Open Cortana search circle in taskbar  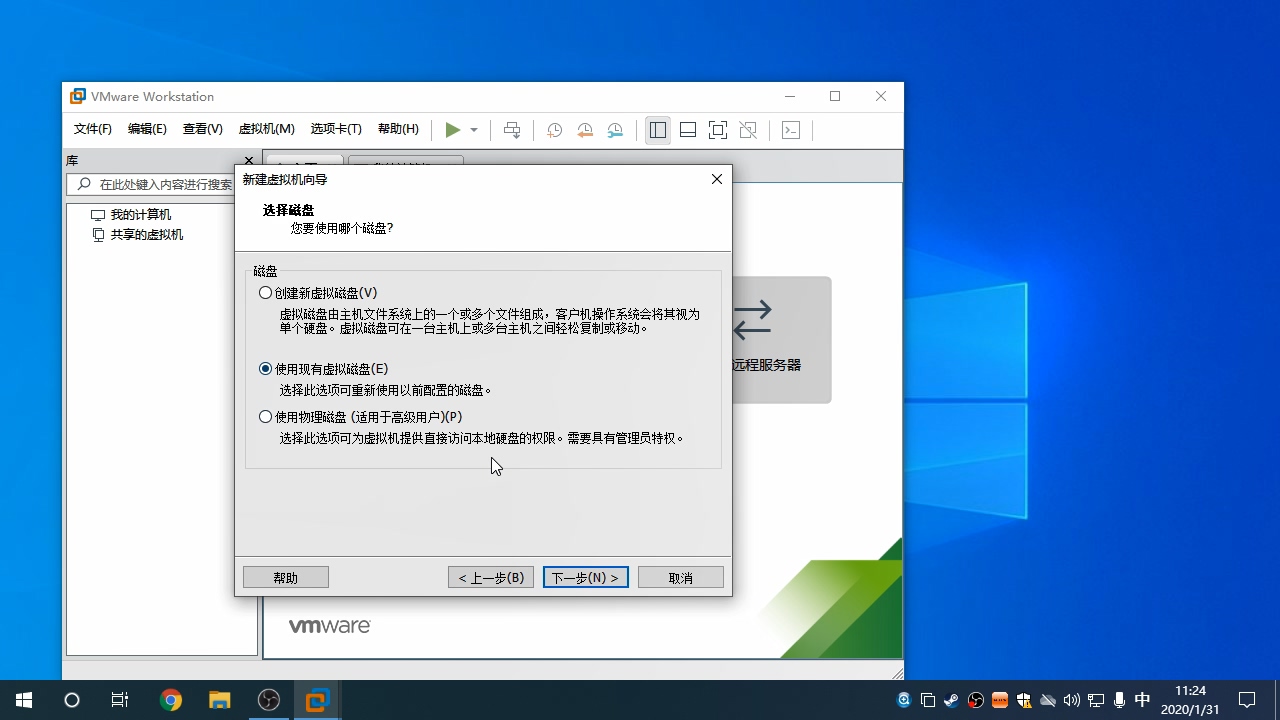pos(72,700)
